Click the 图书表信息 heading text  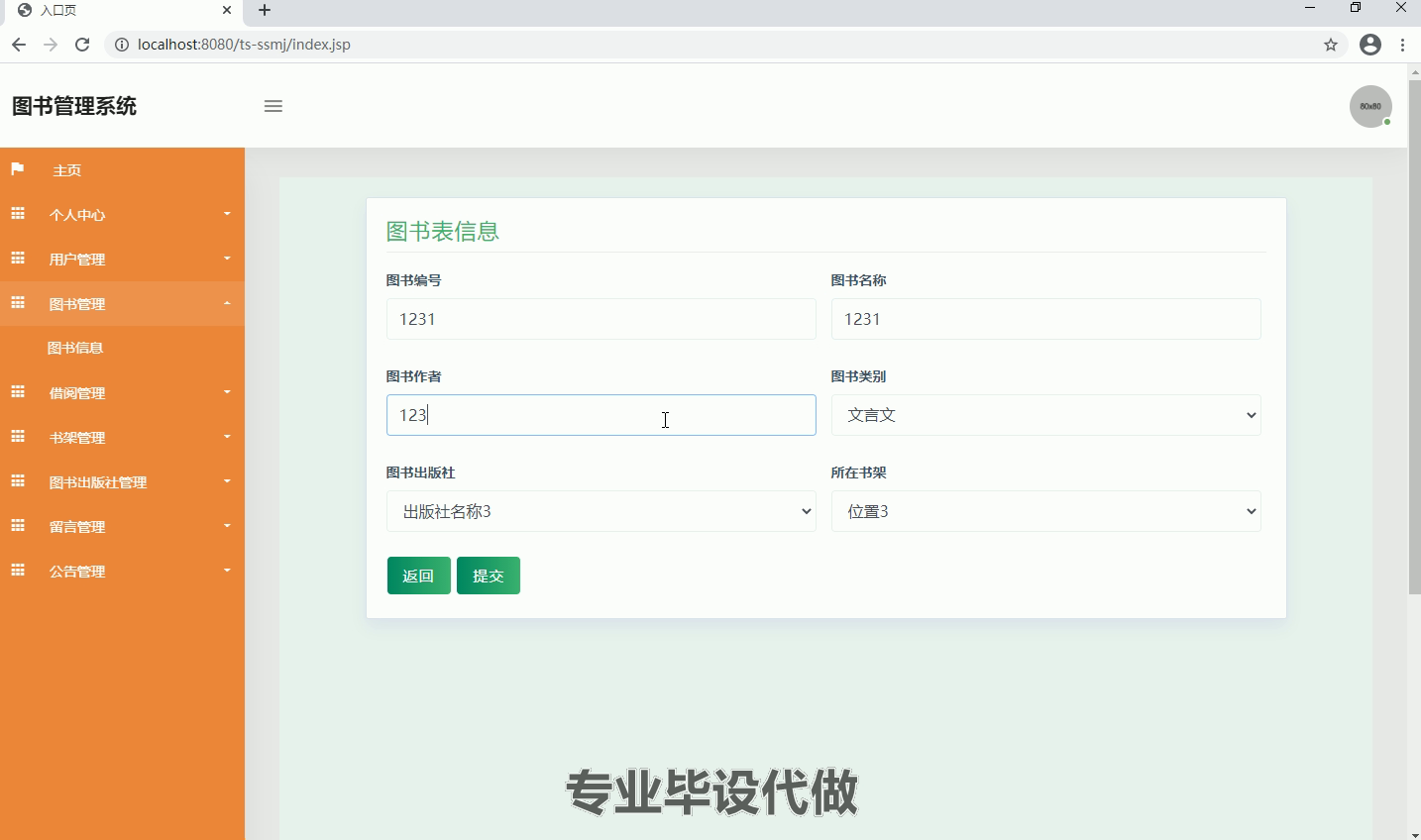(x=442, y=232)
